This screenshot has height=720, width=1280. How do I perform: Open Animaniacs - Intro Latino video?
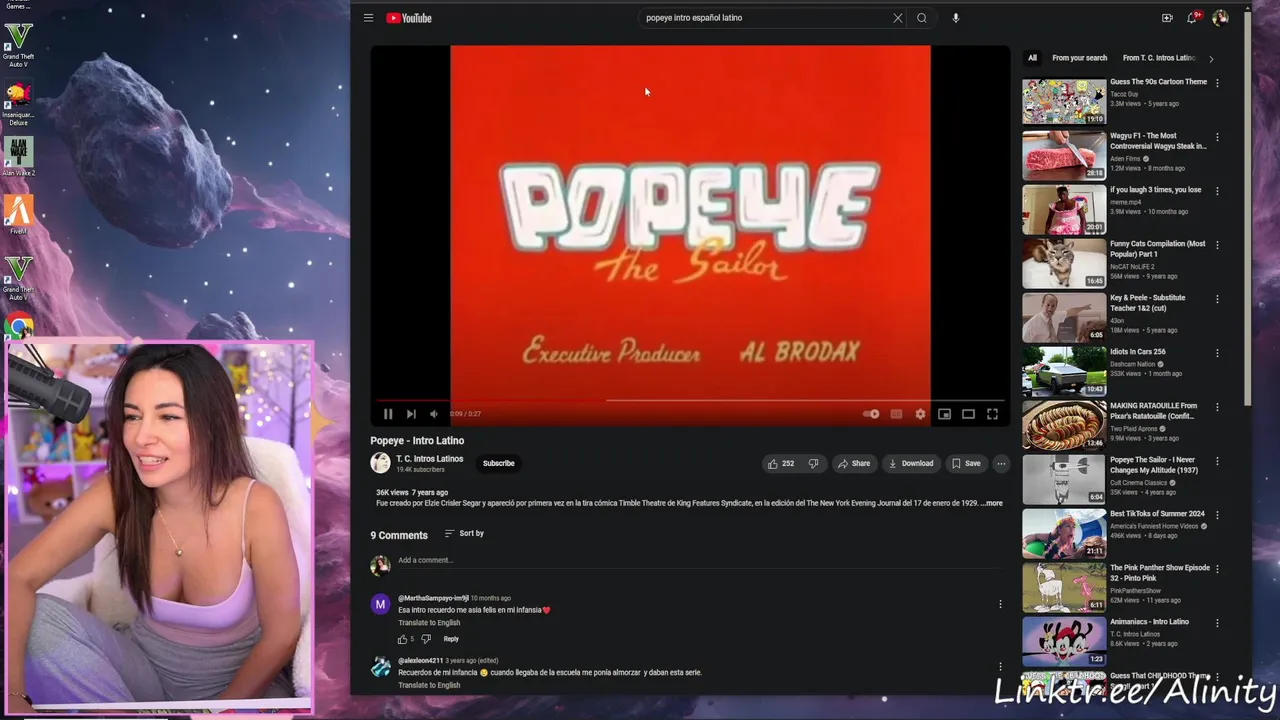[x=1064, y=641]
